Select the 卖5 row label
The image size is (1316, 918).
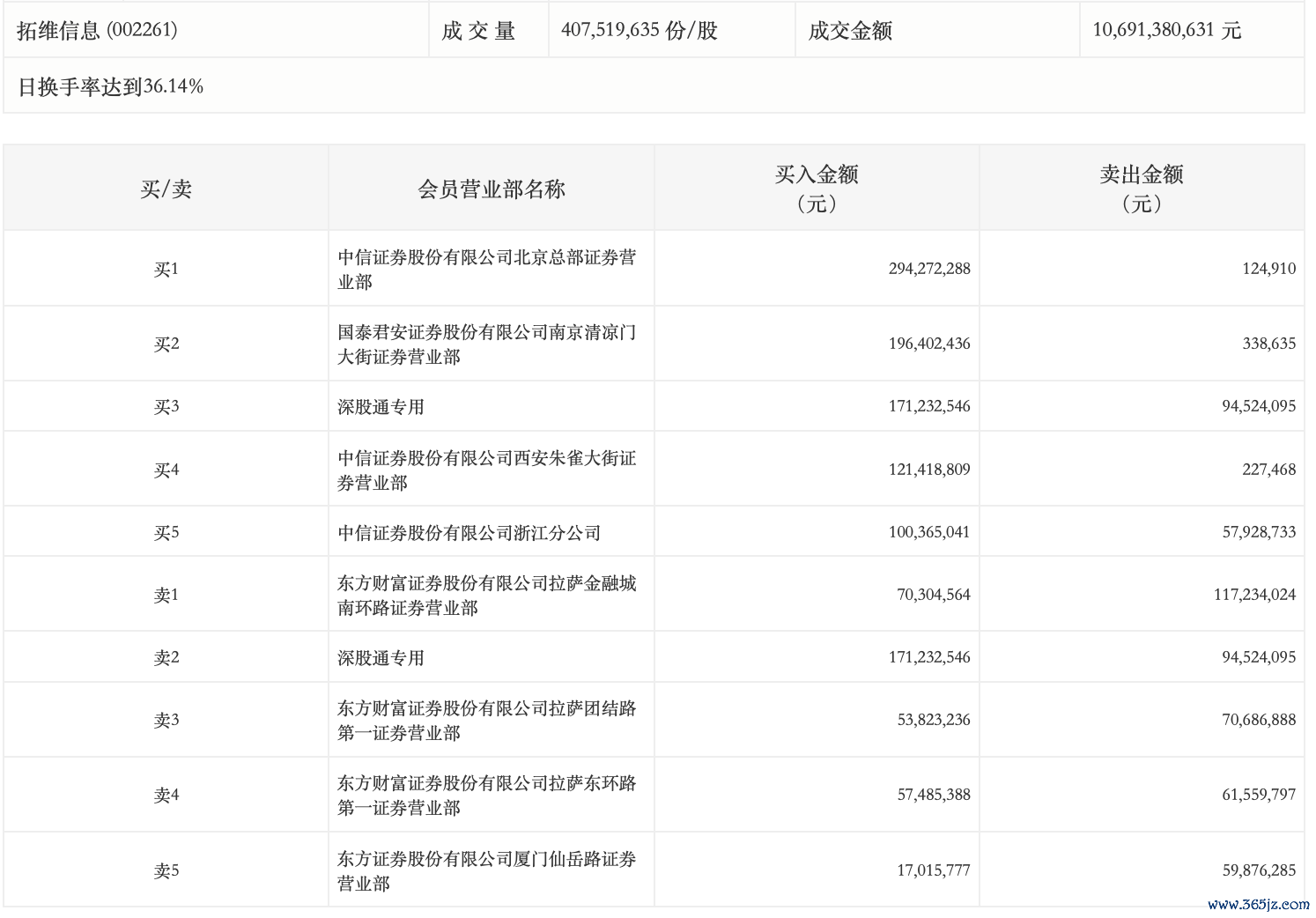[166, 870]
